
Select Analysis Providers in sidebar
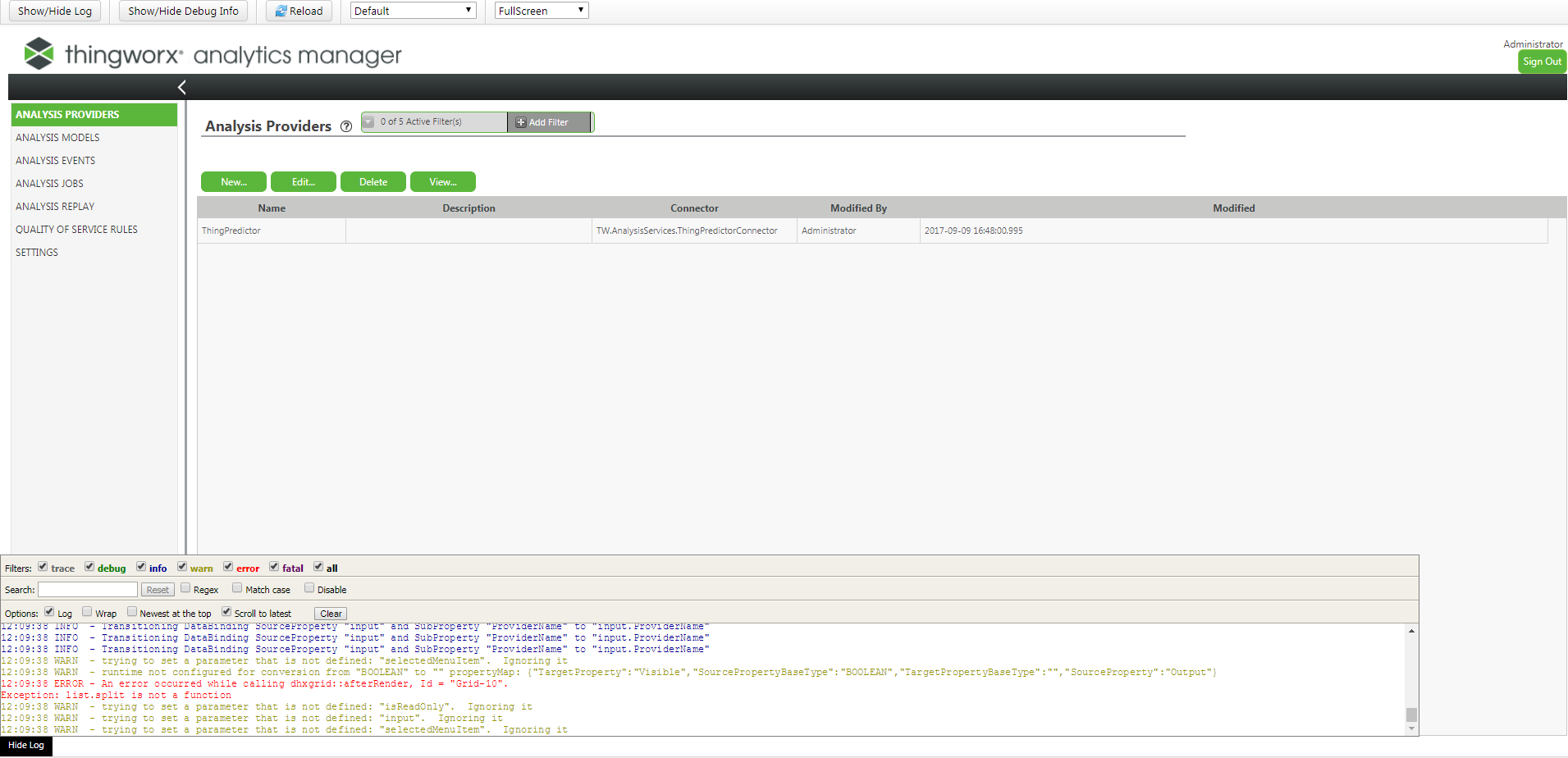[x=94, y=115]
